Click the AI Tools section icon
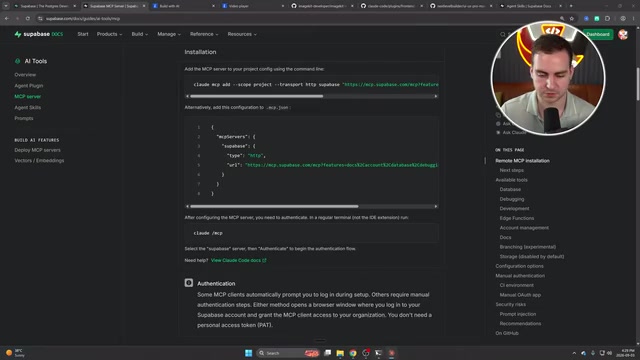Image resolution: width=640 pixels, height=360 pixels. coord(18,61)
